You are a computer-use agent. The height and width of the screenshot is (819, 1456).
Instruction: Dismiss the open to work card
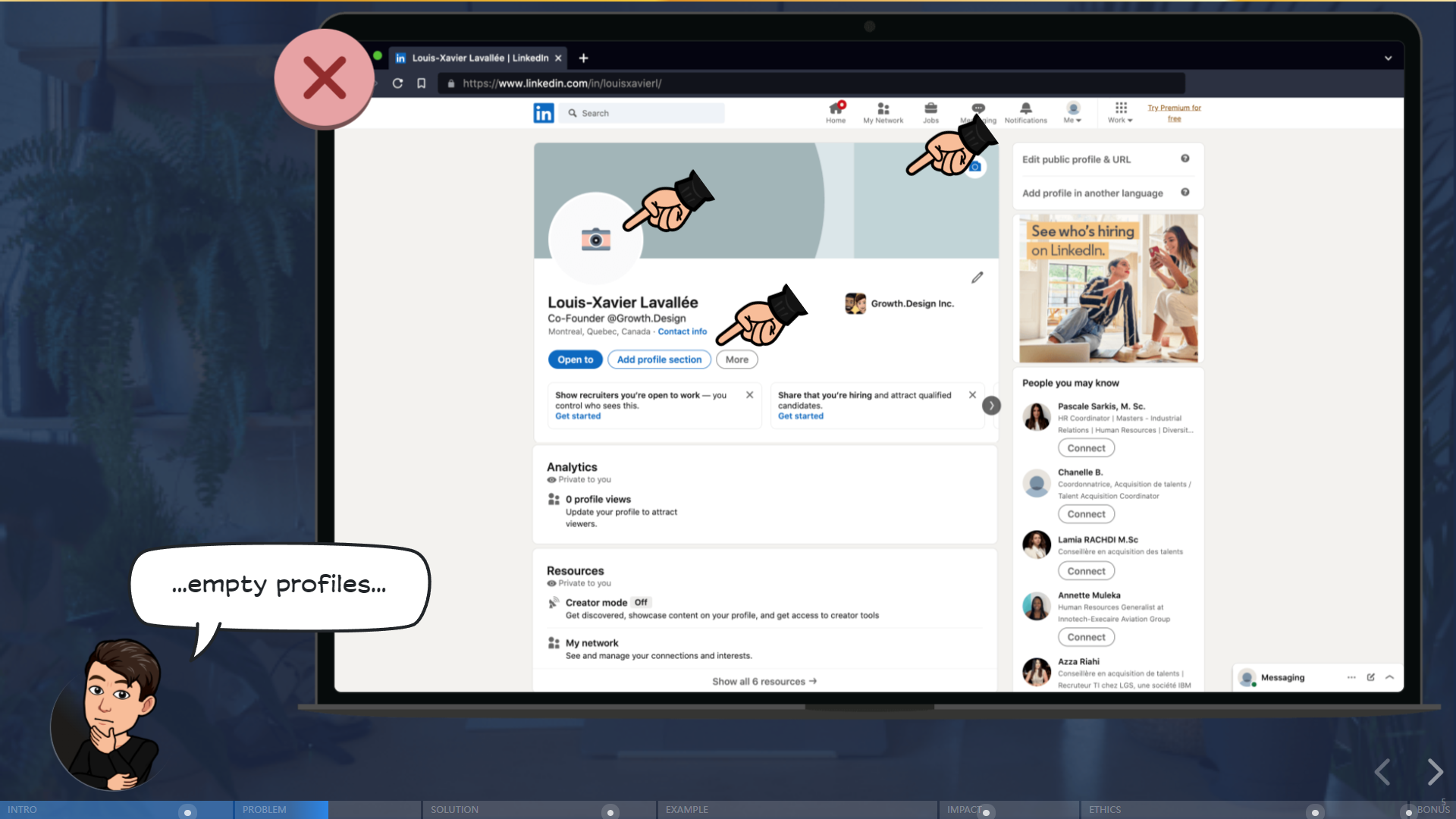point(749,395)
